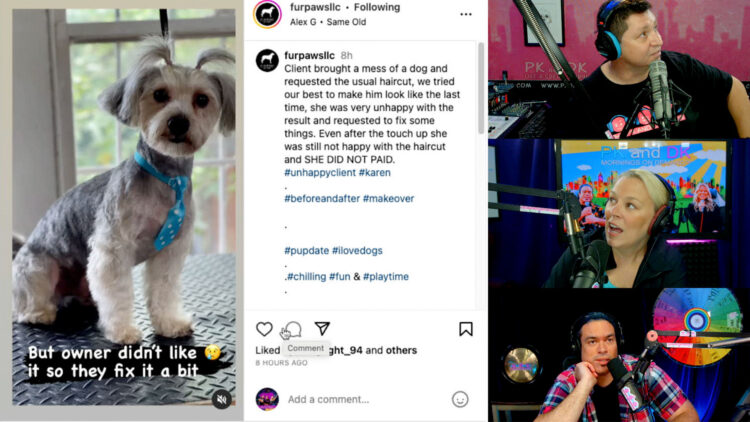Screen dimensions: 750x422
Task: Click your profile avatar near comment field
Action: tap(267, 399)
